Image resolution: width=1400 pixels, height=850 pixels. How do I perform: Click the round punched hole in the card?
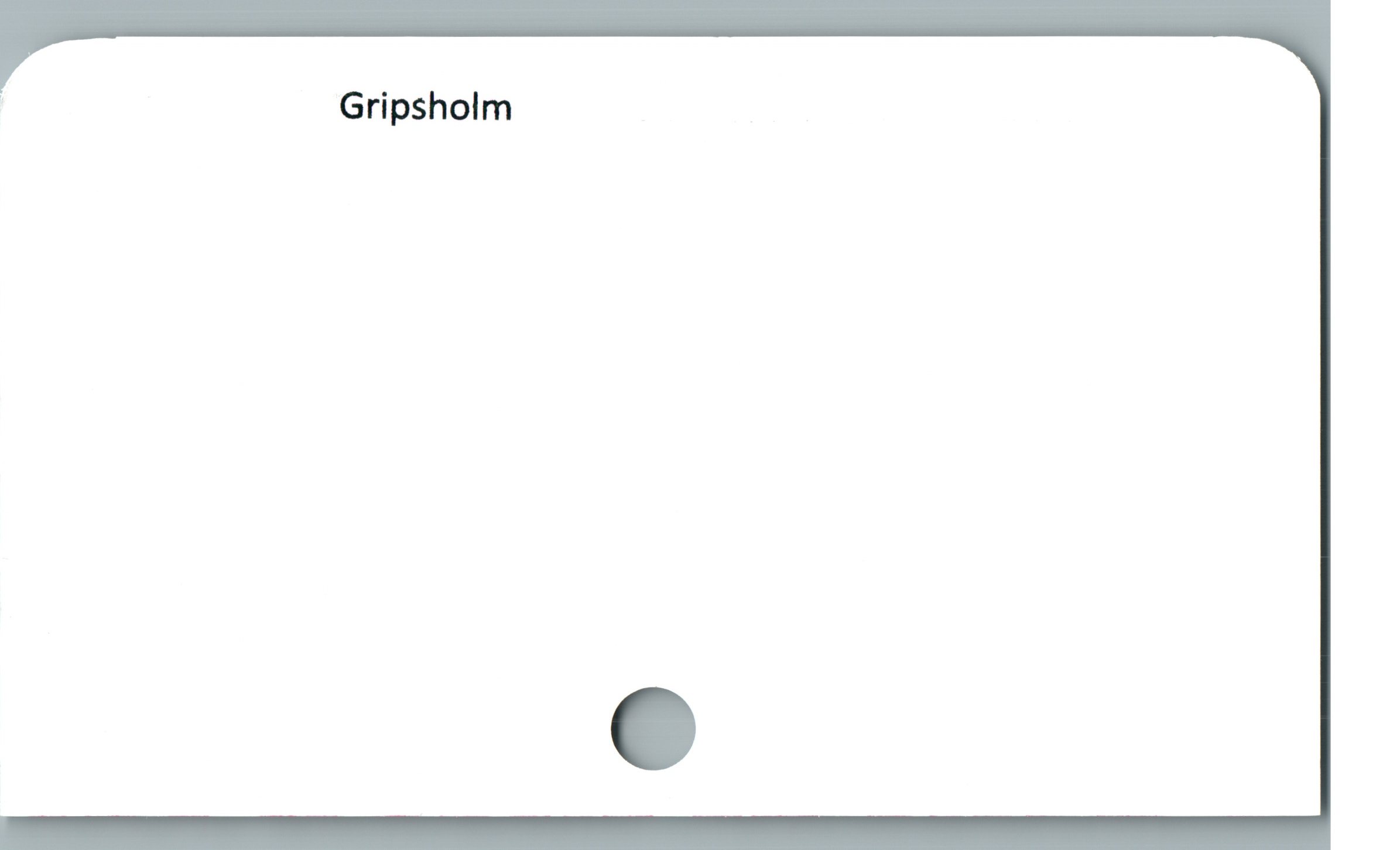click(x=653, y=728)
